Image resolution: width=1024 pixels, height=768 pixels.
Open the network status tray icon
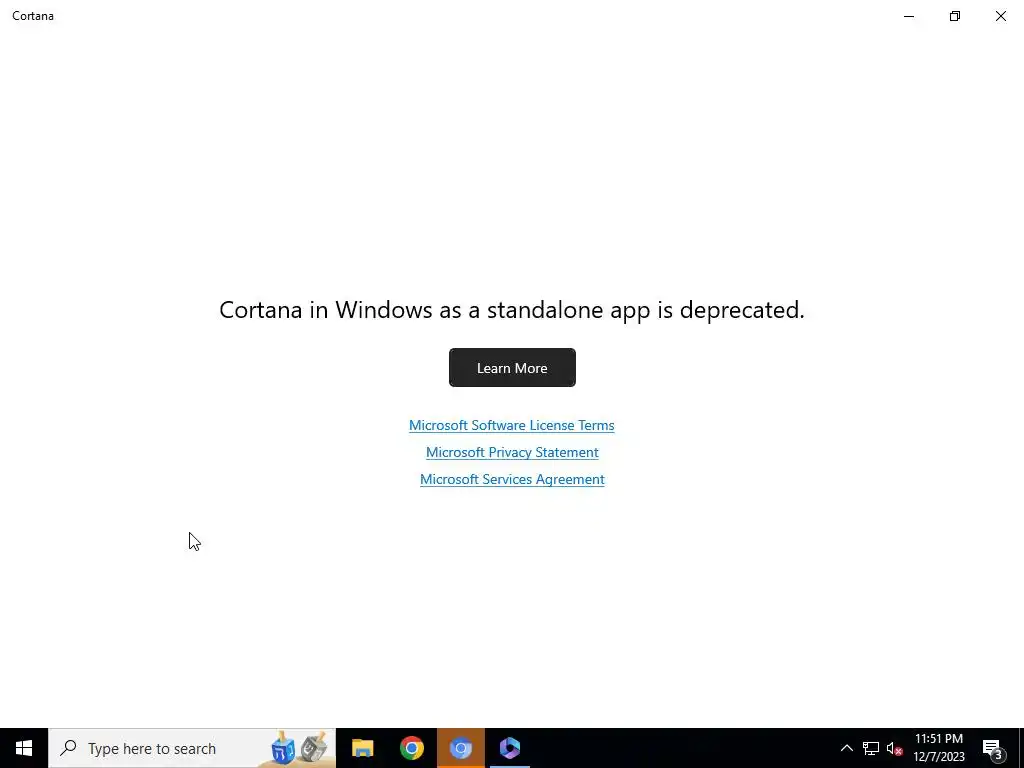point(871,748)
